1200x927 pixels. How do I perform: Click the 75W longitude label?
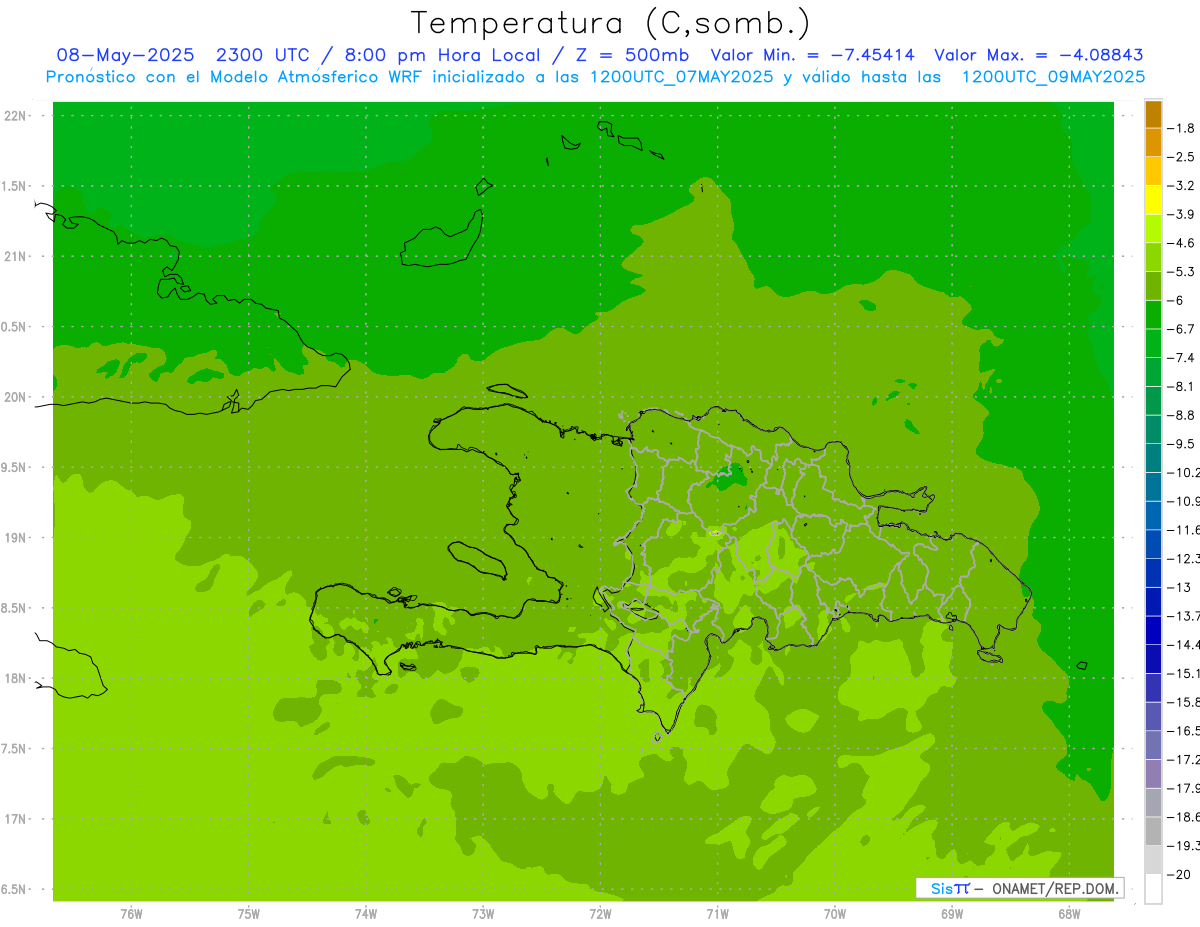[249, 914]
